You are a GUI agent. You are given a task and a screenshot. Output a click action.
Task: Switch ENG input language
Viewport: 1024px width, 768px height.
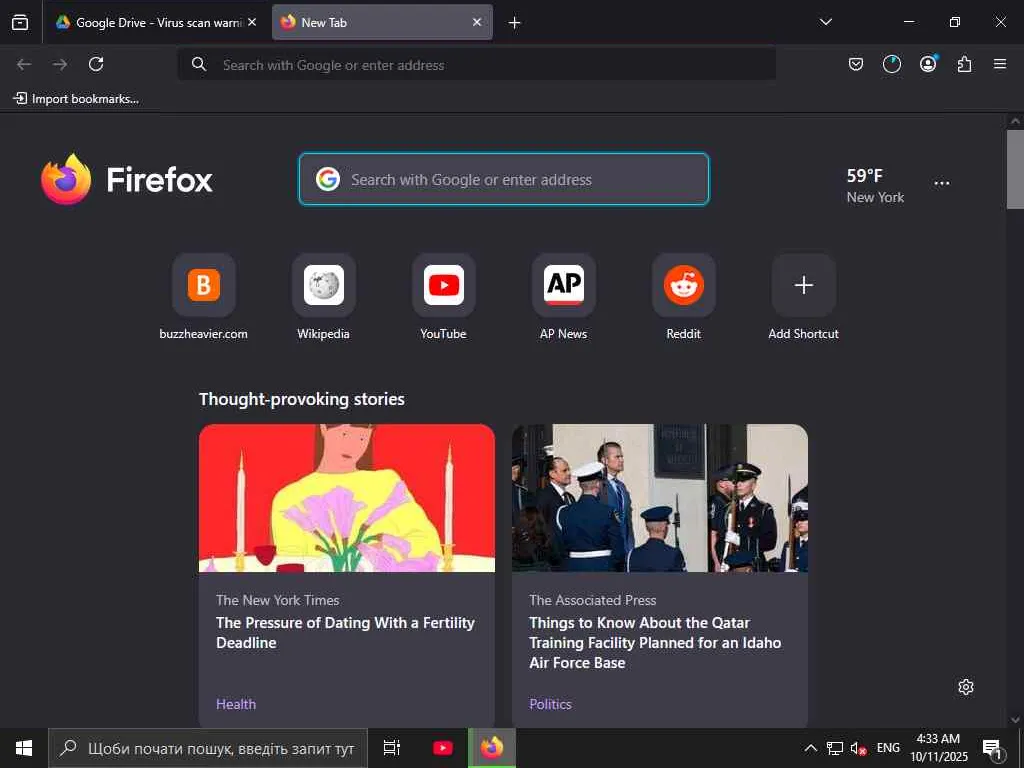(x=888, y=748)
